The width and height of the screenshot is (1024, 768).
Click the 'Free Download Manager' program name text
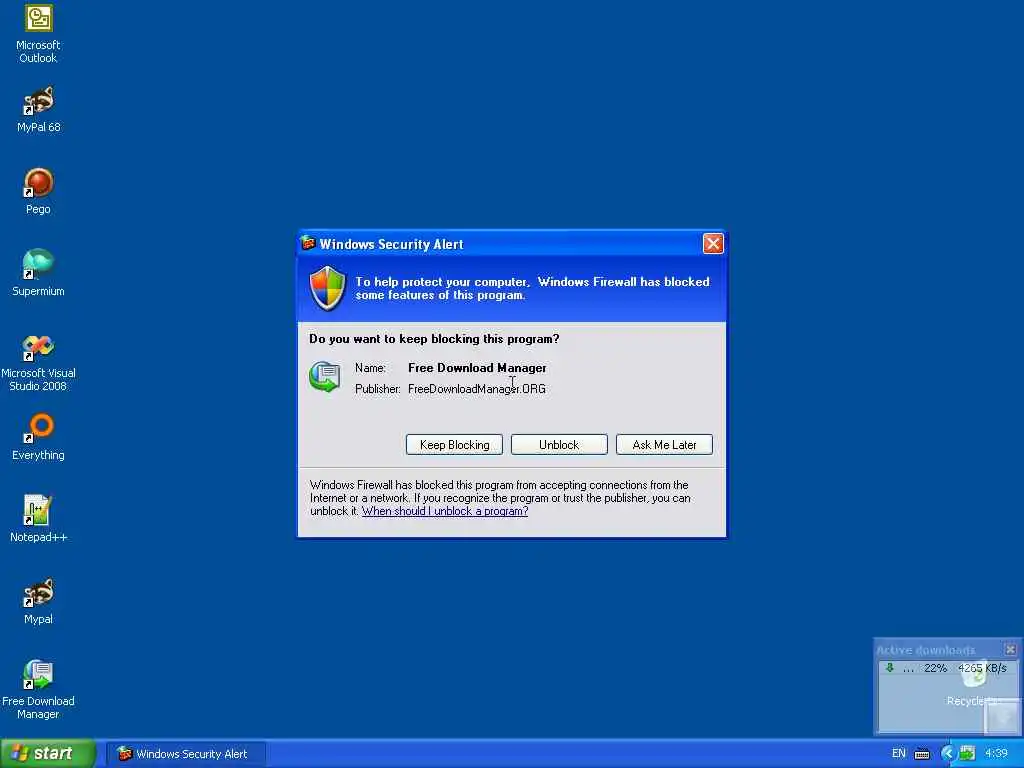(x=477, y=368)
